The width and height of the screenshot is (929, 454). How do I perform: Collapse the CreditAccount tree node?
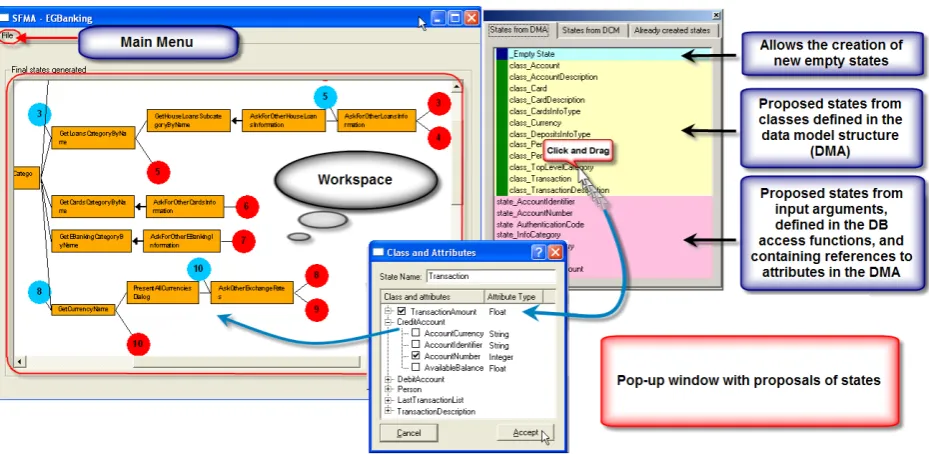click(x=389, y=322)
